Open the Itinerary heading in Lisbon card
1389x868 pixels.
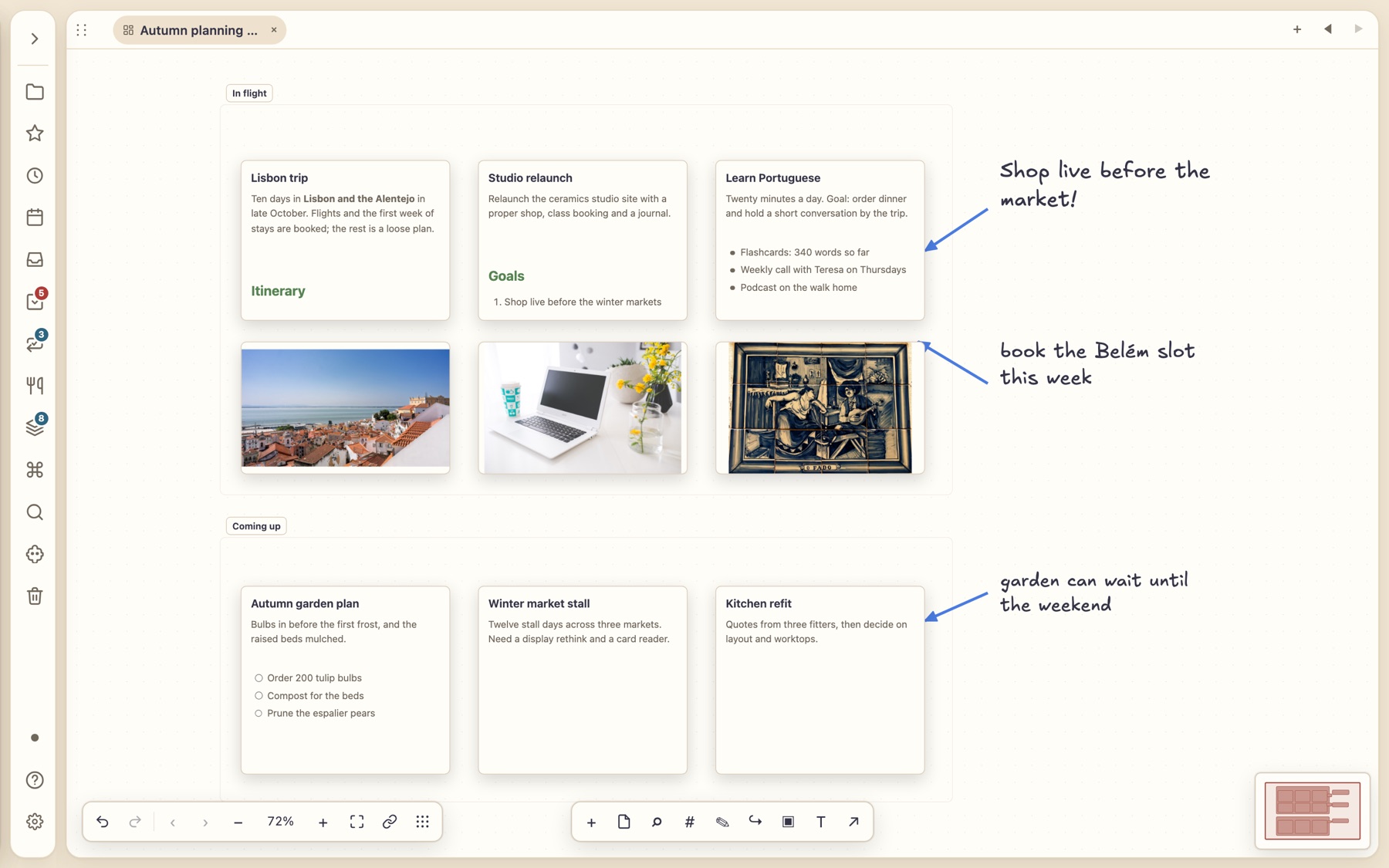click(x=278, y=291)
